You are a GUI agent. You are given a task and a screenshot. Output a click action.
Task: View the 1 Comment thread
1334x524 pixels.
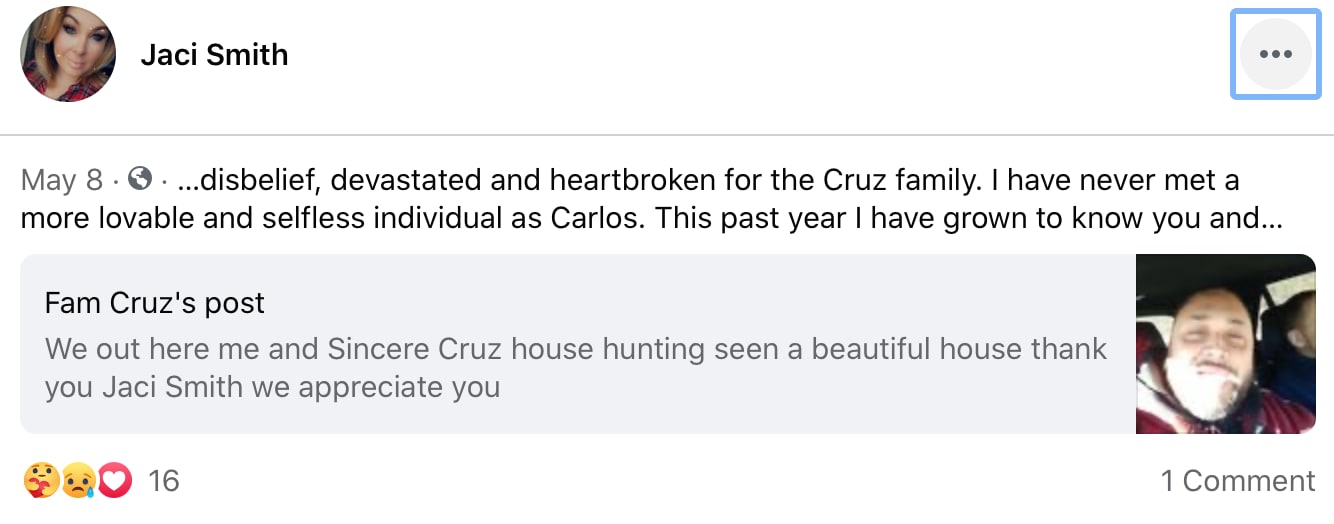[x=1237, y=481]
